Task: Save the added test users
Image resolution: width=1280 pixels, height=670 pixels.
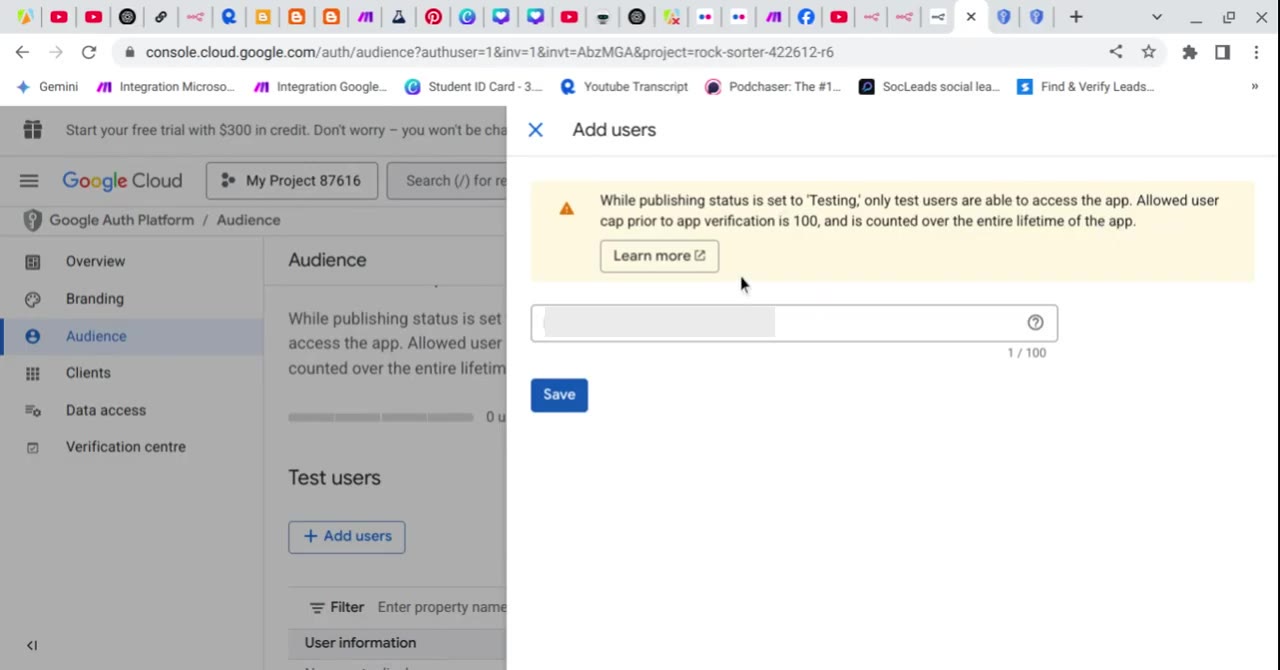Action: click(559, 395)
